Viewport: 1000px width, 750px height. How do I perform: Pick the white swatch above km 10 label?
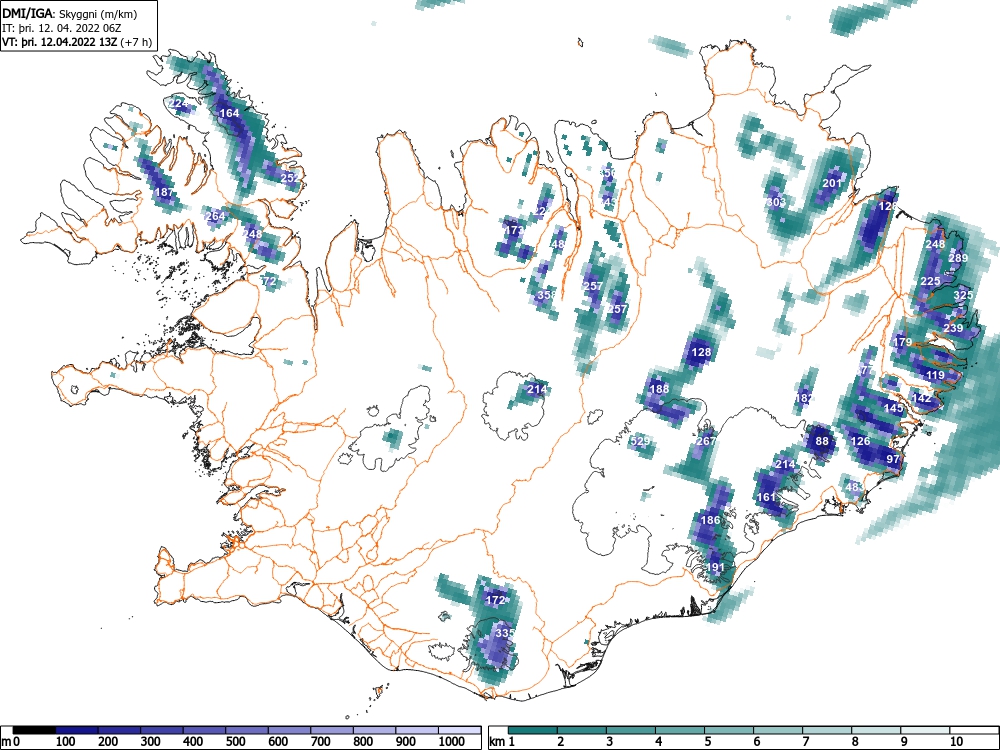tap(974, 730)
